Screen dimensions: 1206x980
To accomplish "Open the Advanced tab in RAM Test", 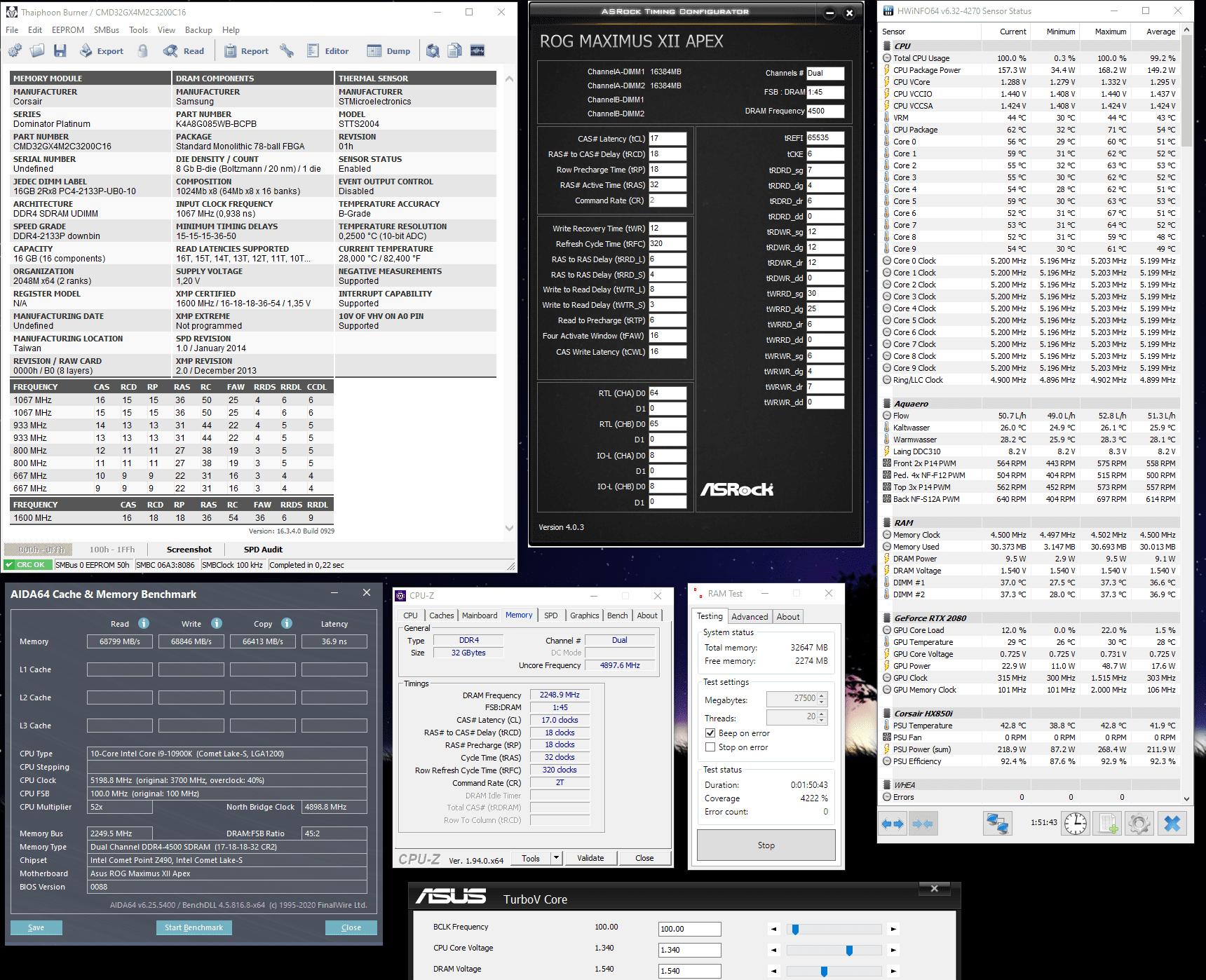I will tap(750, 617).
